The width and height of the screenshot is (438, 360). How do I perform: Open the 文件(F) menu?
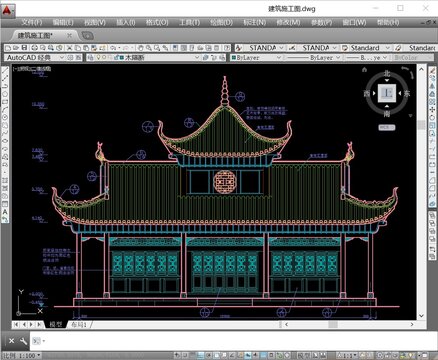click(32, 22)
